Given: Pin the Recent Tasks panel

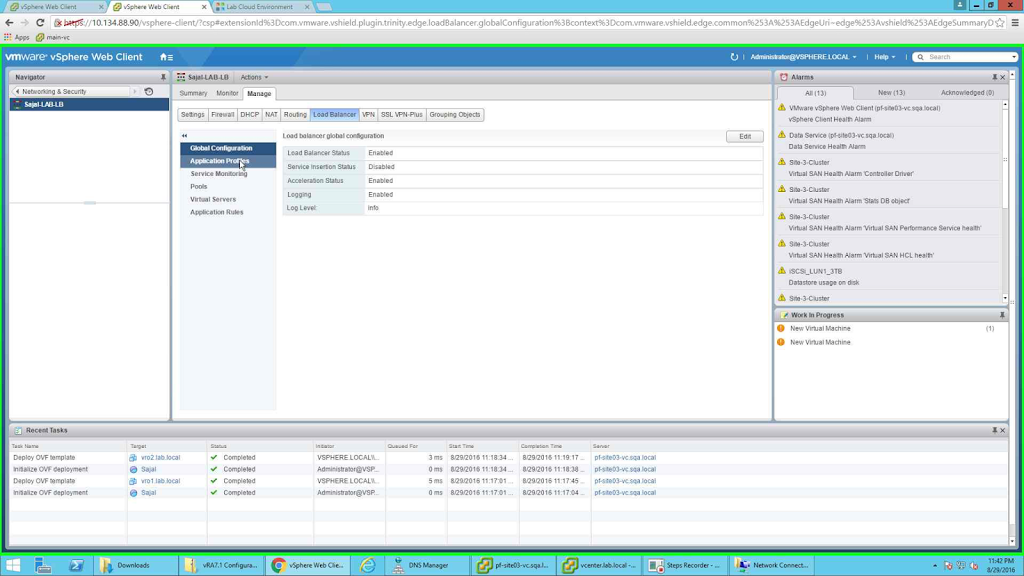Looking at the screenshot, I should [995, 430].
